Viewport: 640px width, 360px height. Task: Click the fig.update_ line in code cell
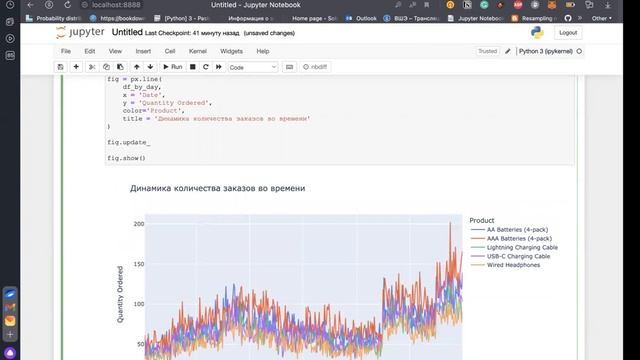(x=129, y=142)
